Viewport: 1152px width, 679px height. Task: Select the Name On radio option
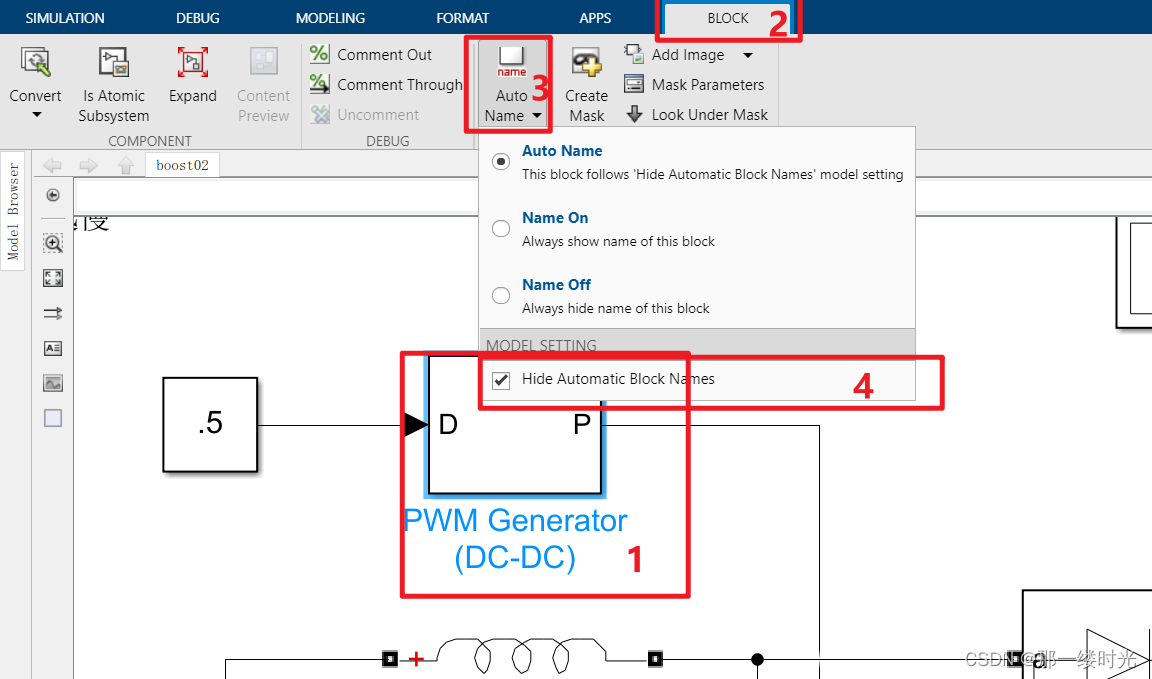501,229
